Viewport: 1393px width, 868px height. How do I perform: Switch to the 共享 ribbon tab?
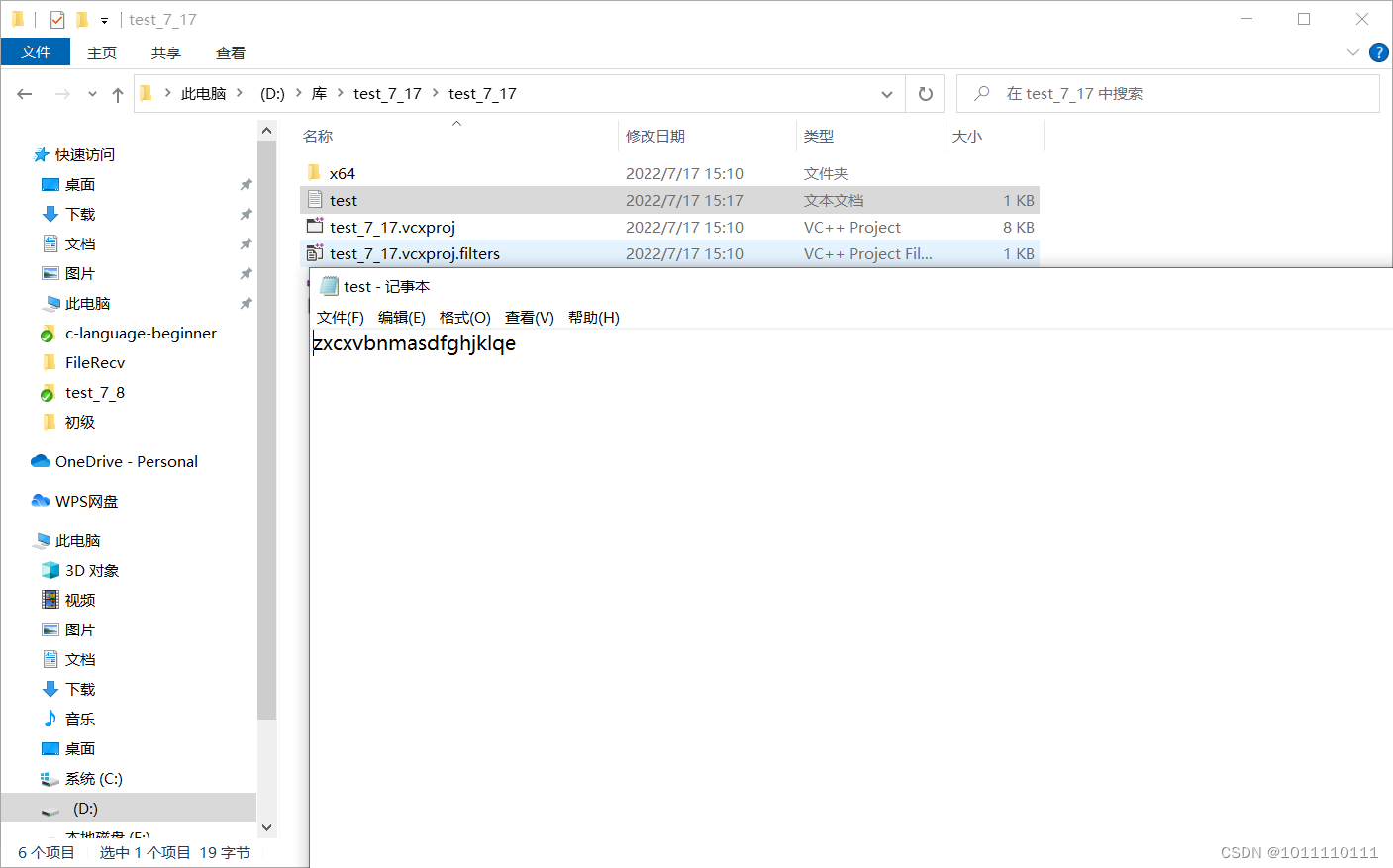pos(165,52)
